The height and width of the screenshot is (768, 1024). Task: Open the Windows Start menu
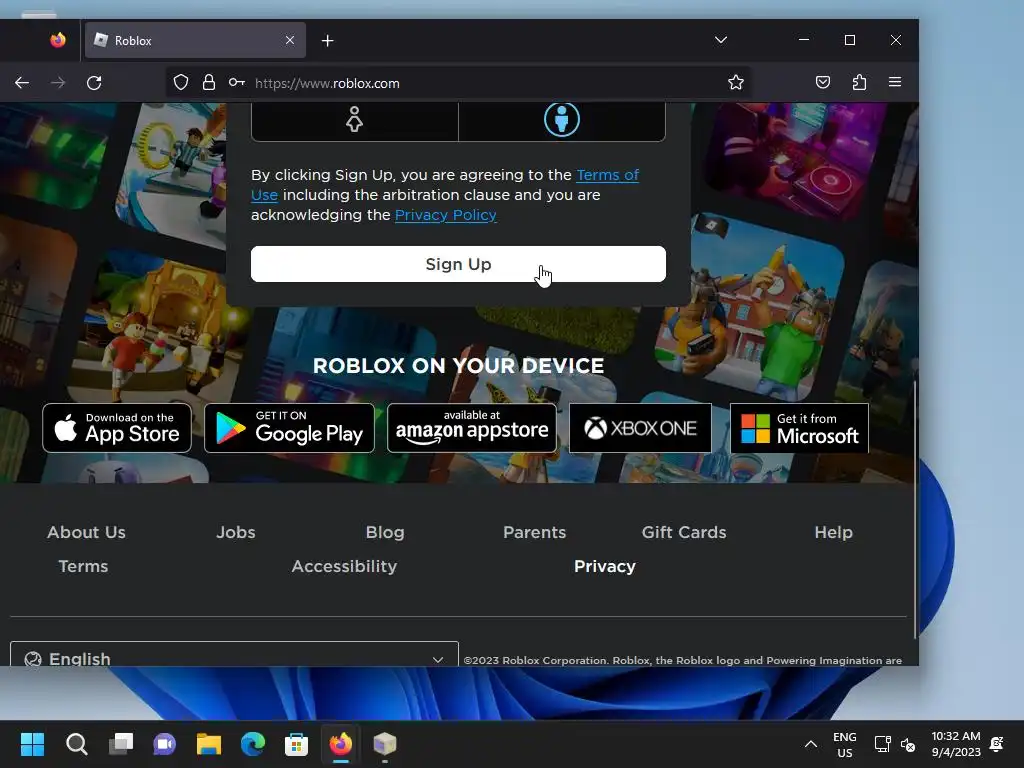point(32,744)
